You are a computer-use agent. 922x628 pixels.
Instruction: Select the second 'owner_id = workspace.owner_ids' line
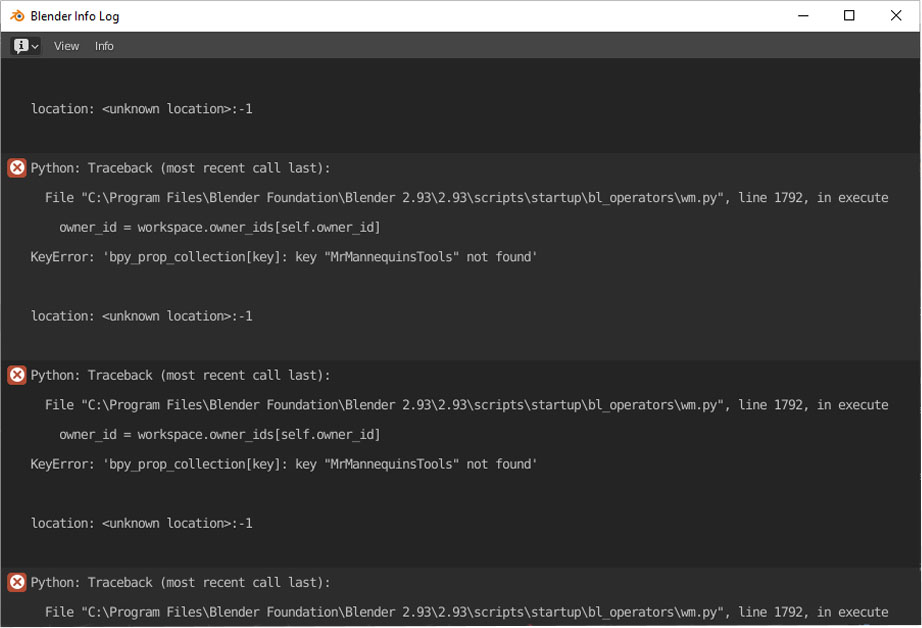pyautogui.click(x=220, y=435)
